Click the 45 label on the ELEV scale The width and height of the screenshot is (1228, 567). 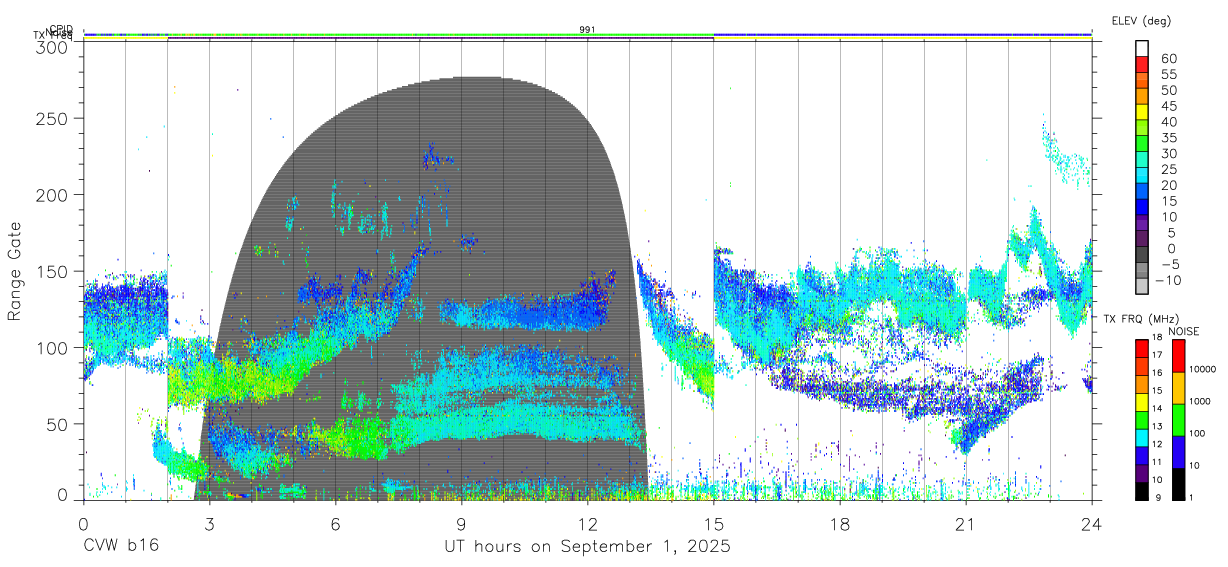pos(1168,106)
